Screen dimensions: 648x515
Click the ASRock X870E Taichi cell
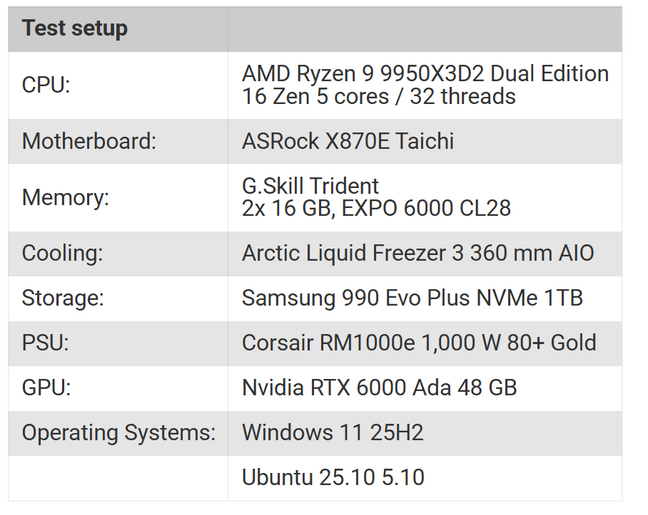click(348, 141)
